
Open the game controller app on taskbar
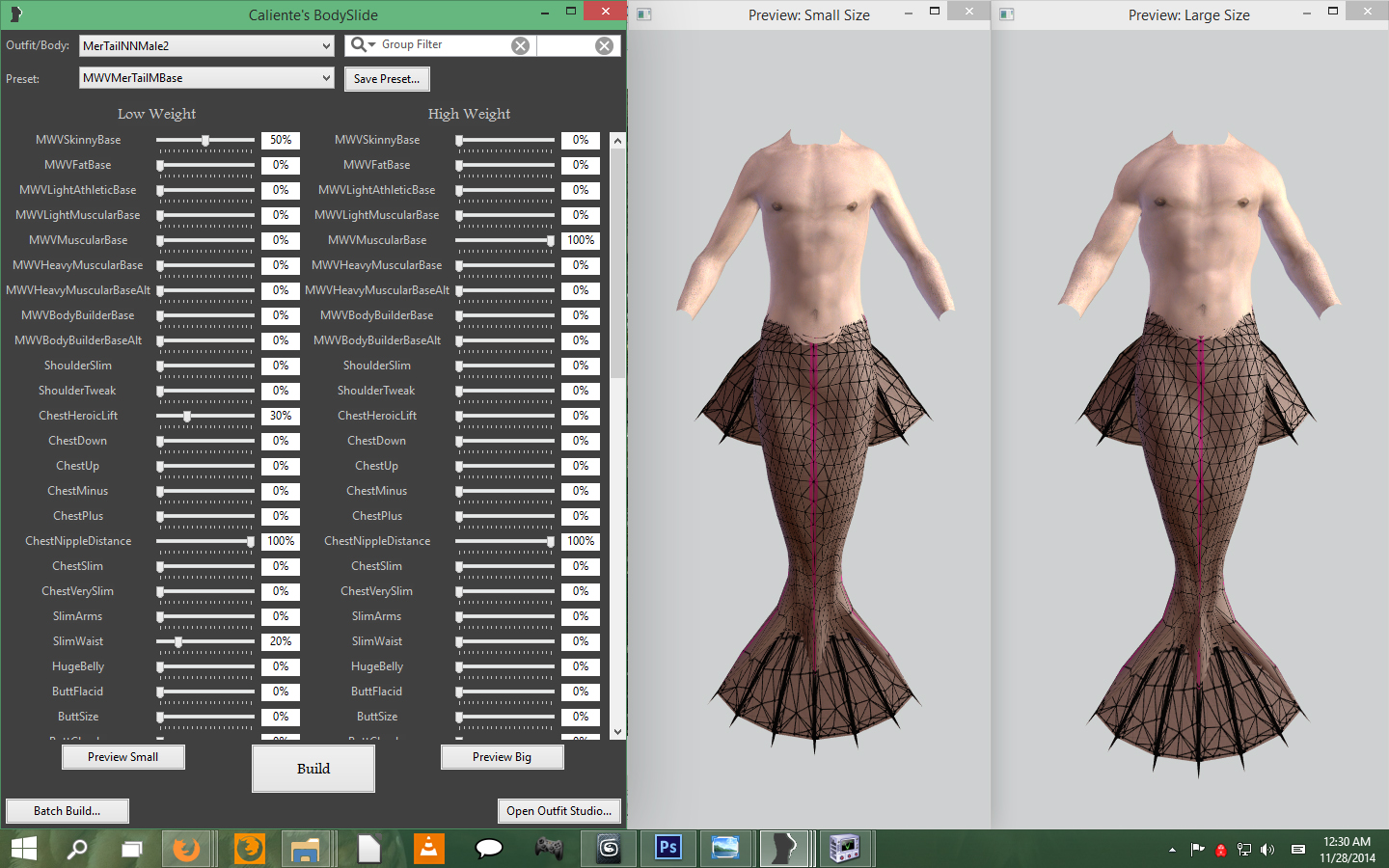[549, 849]
